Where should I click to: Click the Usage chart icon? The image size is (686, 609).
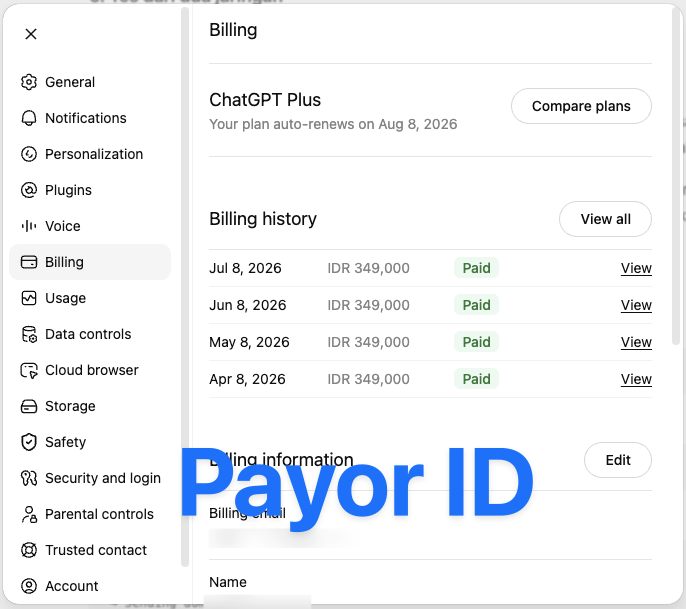(29, 298)
